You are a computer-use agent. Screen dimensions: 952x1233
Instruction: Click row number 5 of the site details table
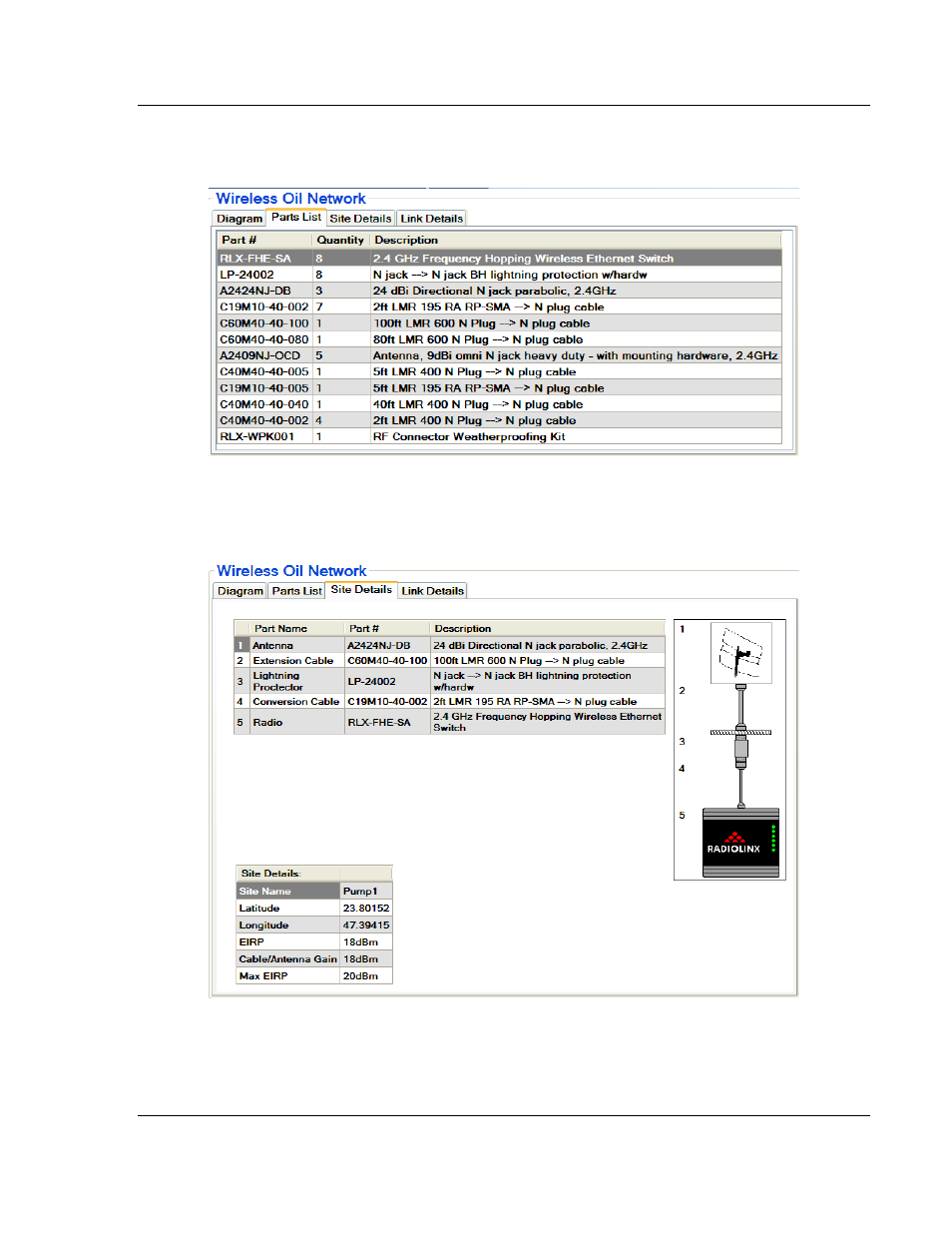tap(240, 722)
